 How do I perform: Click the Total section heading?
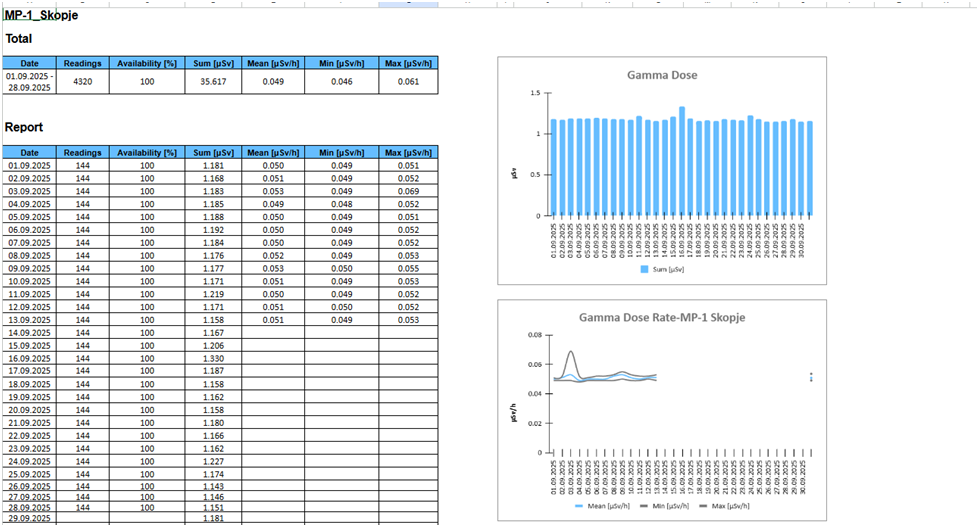pyautogui.click(x=19, y=39)
